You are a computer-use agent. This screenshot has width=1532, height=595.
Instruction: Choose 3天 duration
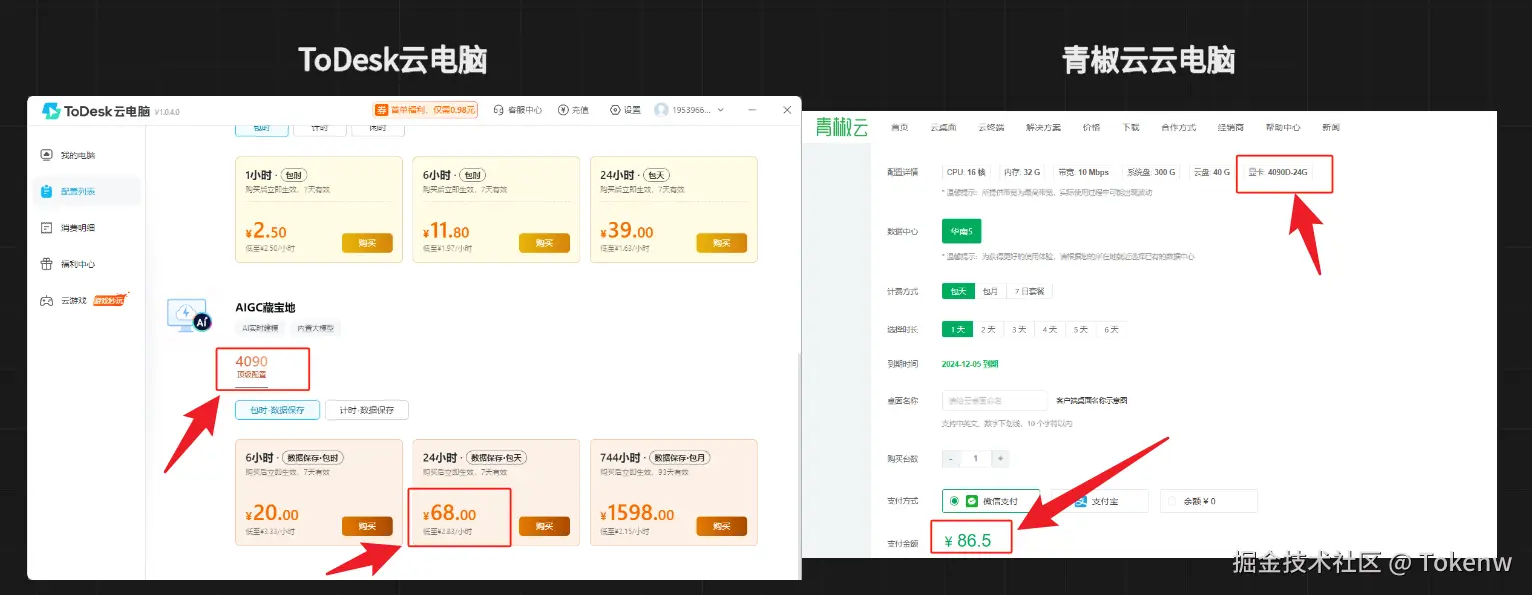point(1019,329)
